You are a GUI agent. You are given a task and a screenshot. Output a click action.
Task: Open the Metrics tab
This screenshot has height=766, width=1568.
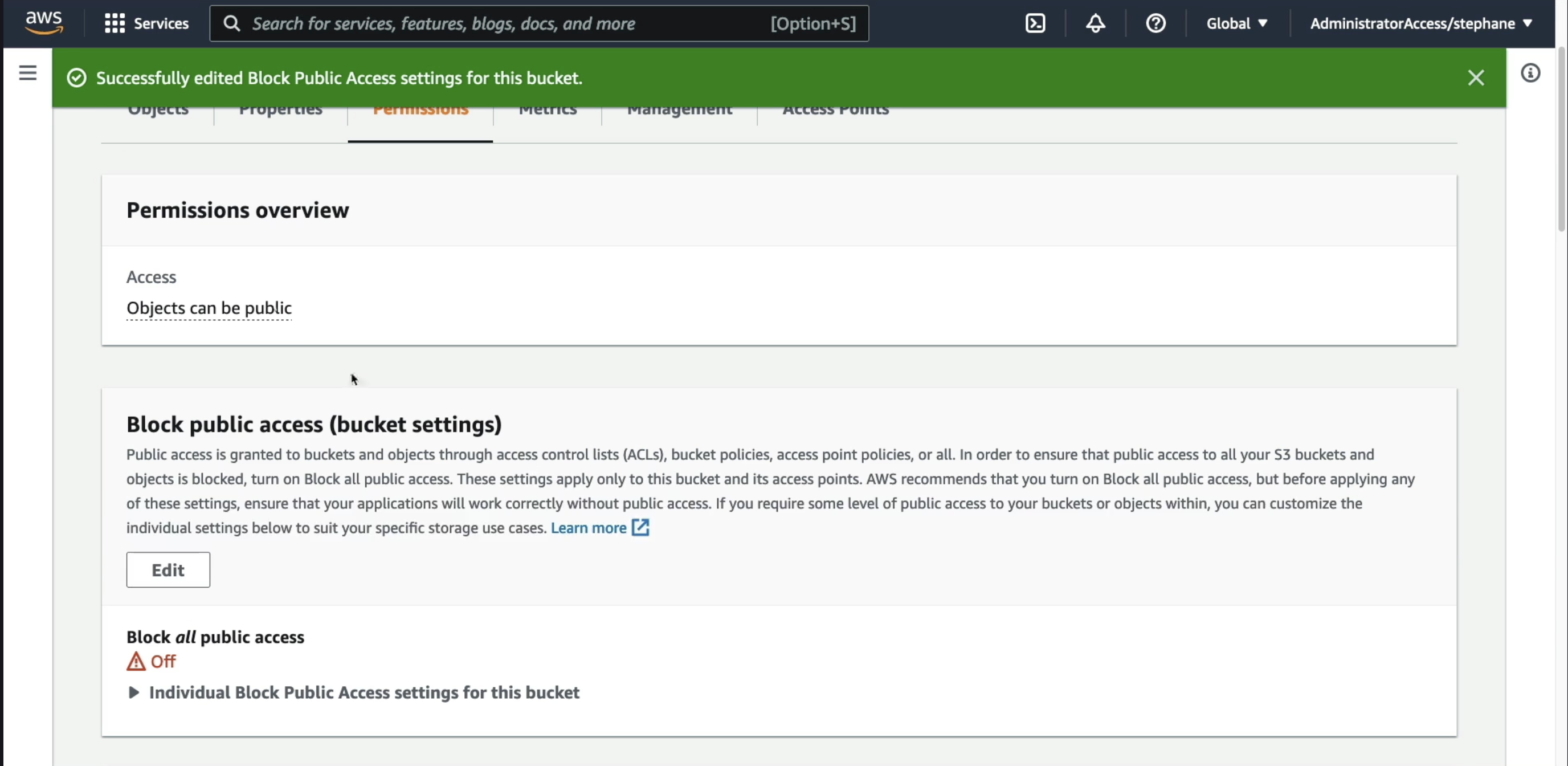(548, 112)
